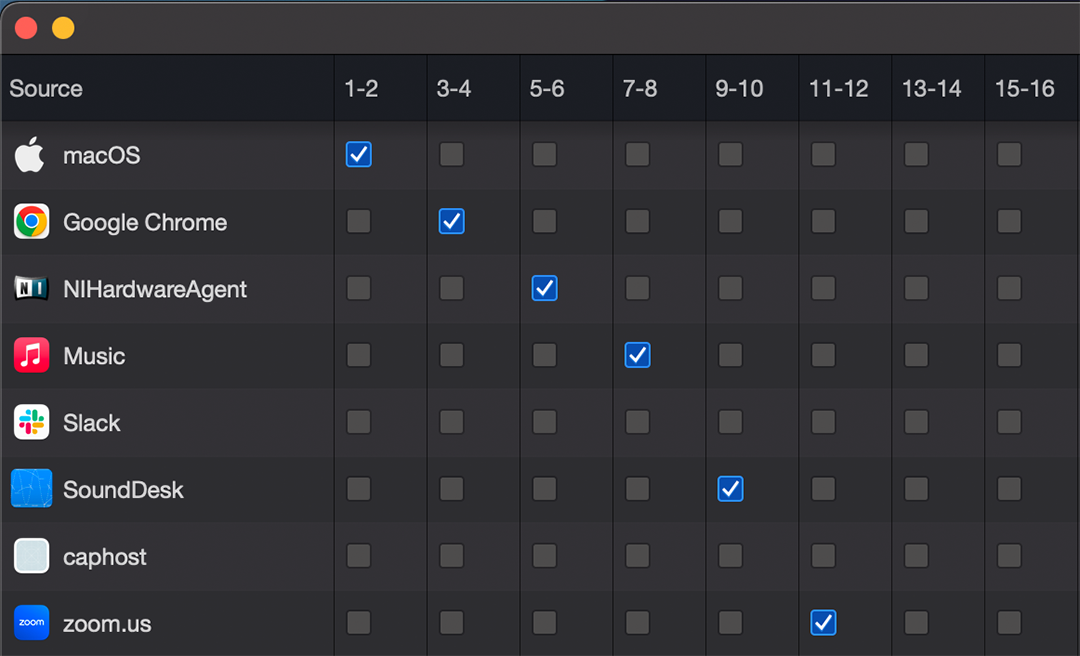Disable Google Chrome on channels 3-4
This screenshot has height=656, width=1080.
tap(452, 221)
